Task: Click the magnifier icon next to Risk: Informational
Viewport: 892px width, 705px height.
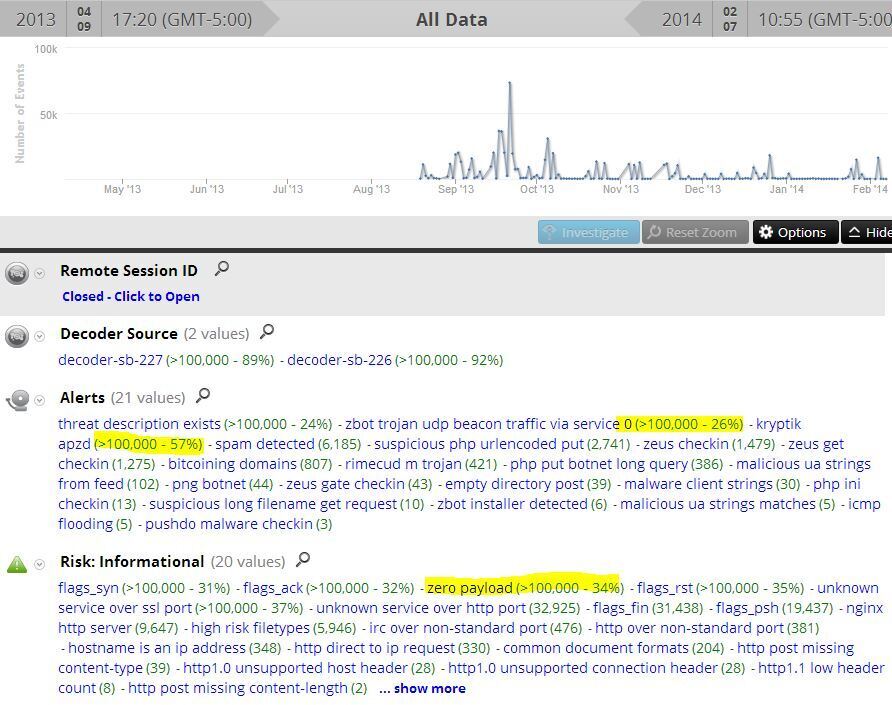Action: tap(303, 560)
